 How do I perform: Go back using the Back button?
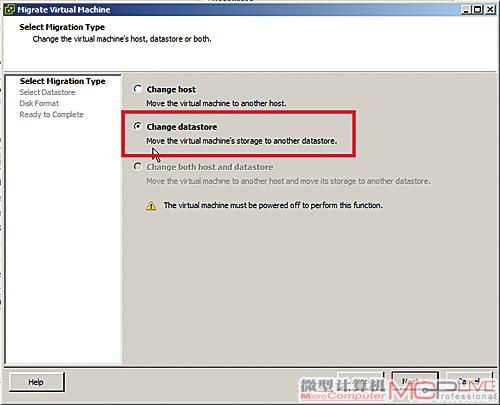point(361,381)
